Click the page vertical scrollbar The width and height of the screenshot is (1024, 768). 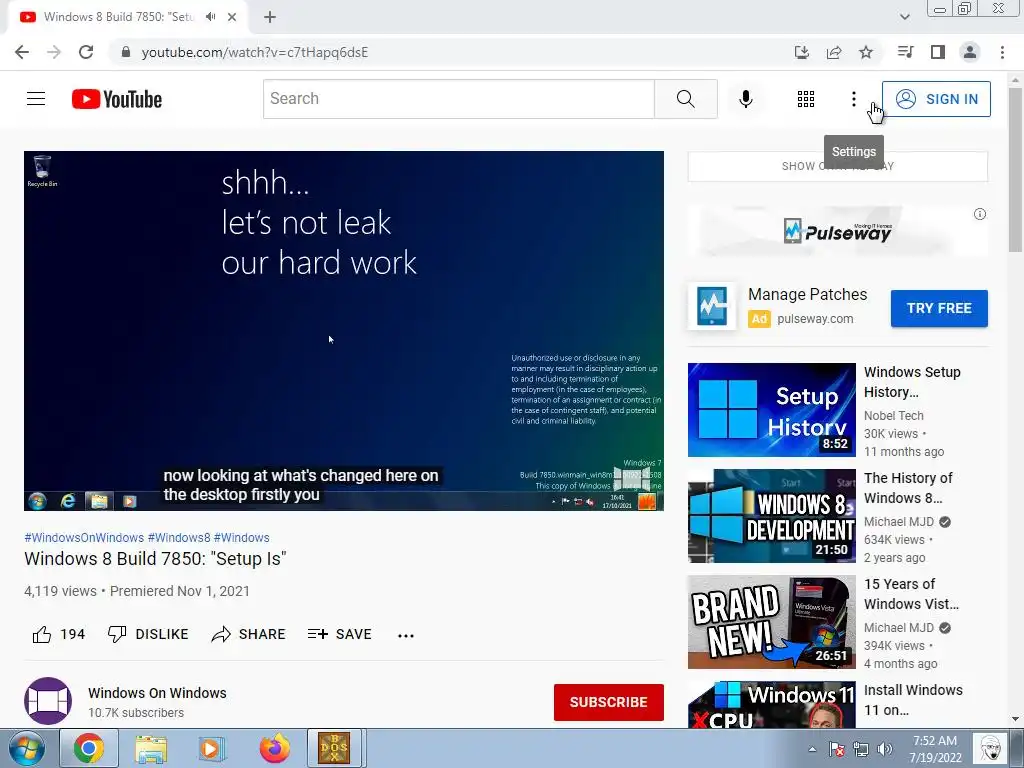(x=1015, y=168)
